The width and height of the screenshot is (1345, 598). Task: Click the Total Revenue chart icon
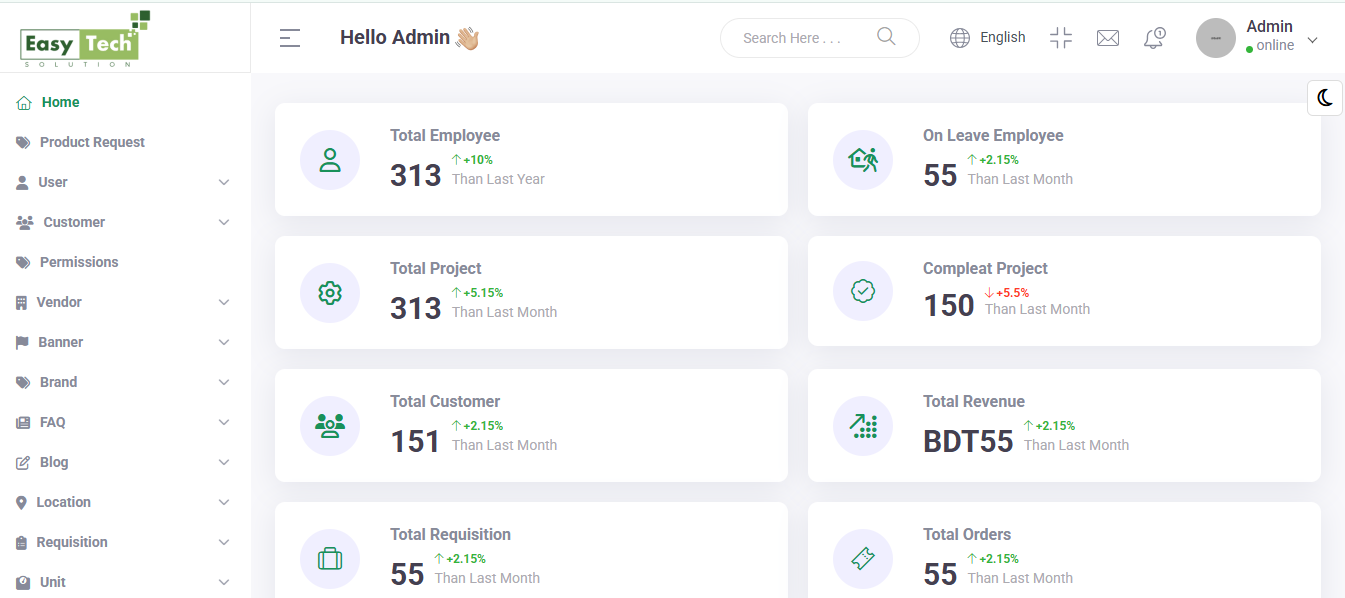tap(862, 425)
